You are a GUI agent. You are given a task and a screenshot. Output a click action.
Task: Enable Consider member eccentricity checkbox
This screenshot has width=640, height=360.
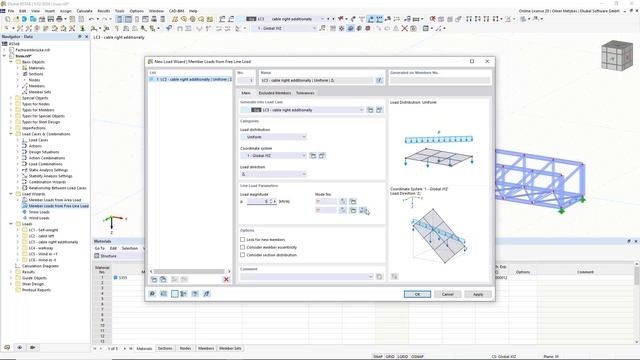click(242, 247)
